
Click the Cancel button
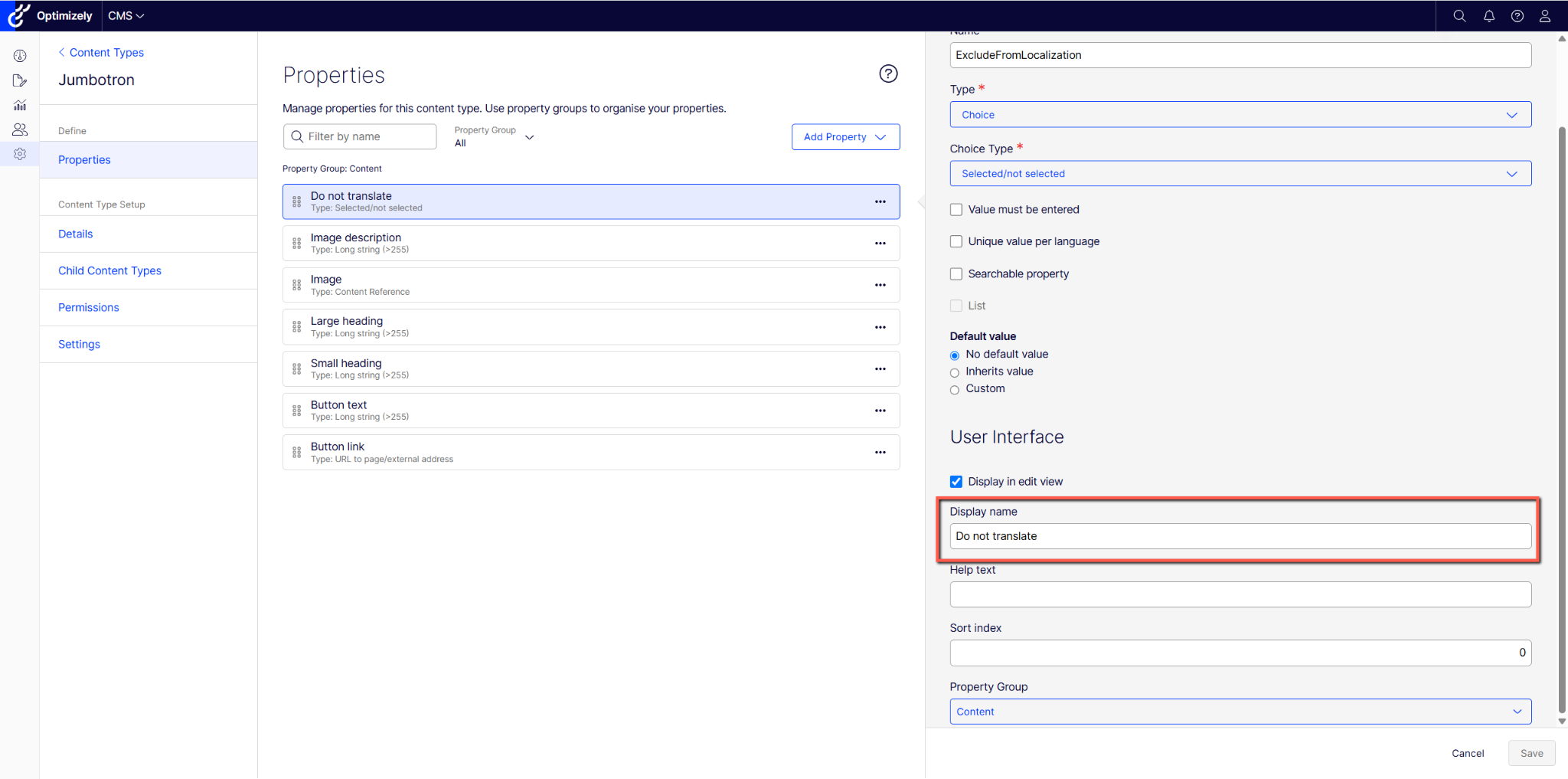point(1468,753)
